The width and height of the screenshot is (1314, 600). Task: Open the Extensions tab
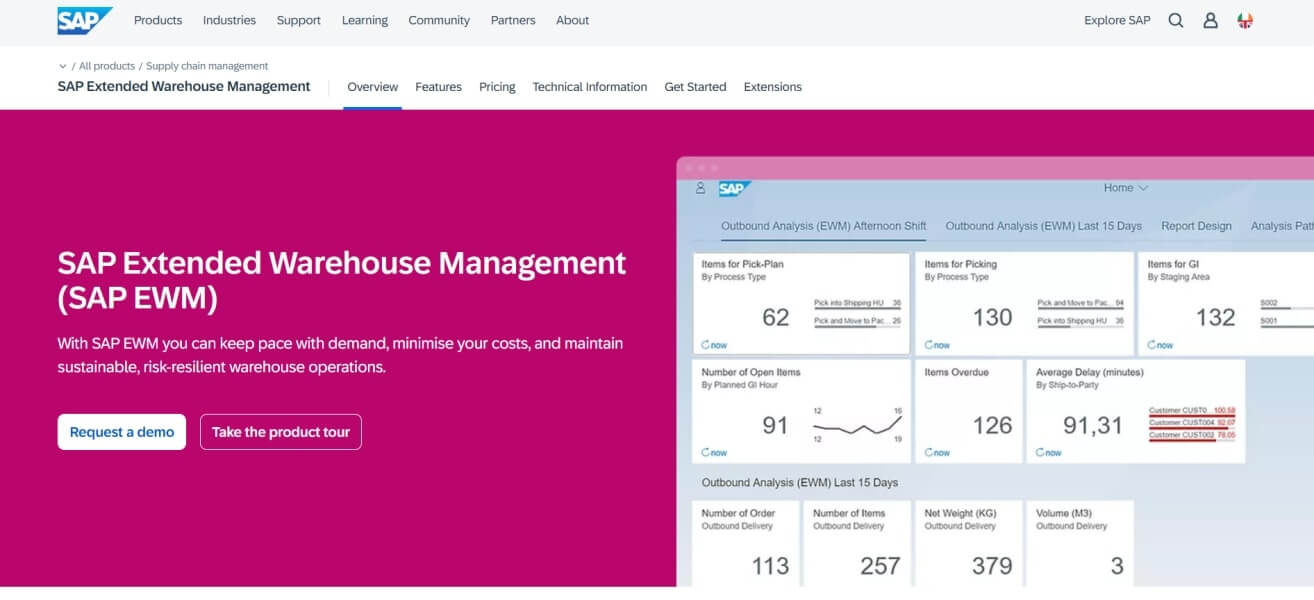[x=773, y=87]
